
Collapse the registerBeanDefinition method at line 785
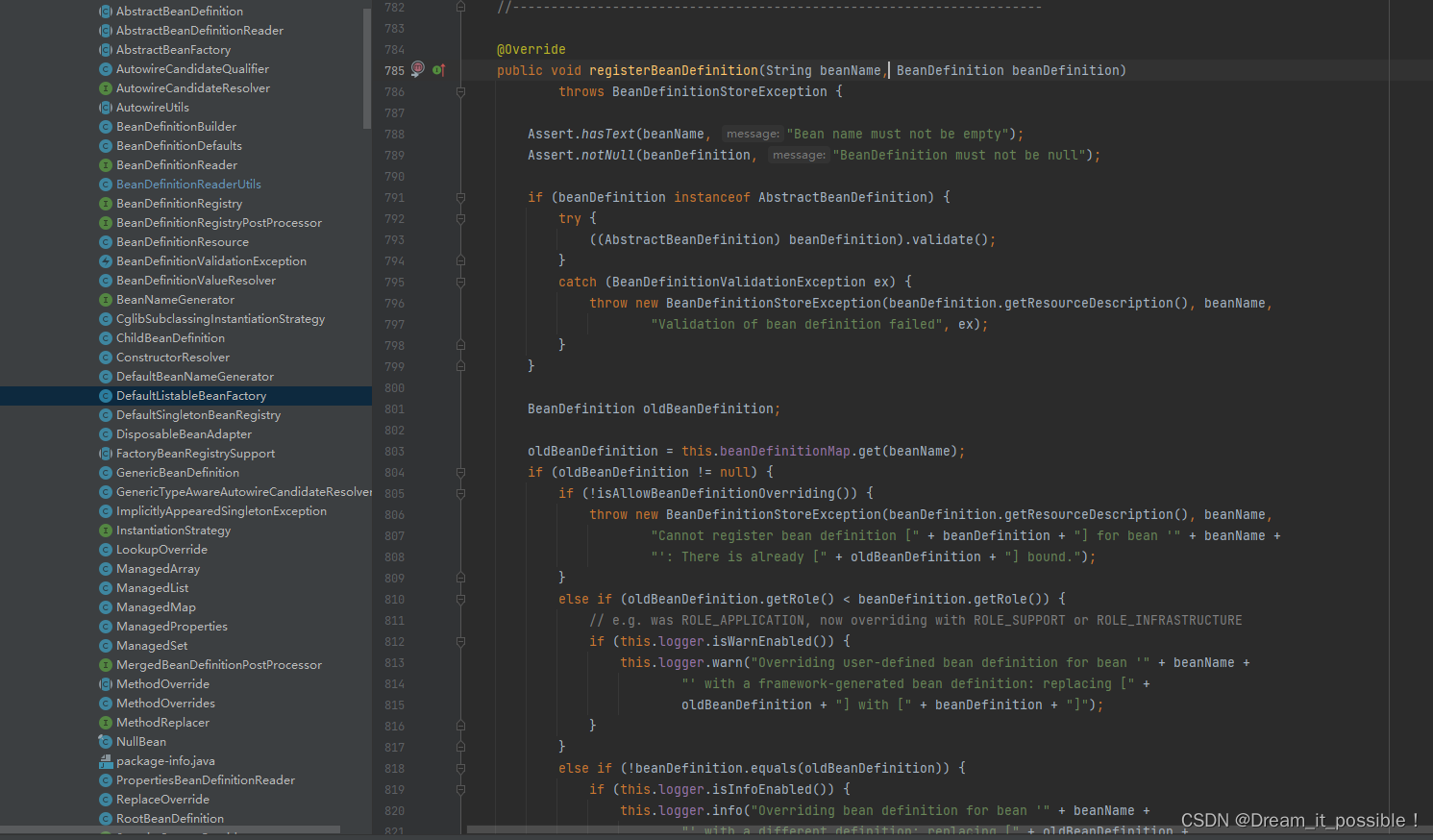click(460, 92)
